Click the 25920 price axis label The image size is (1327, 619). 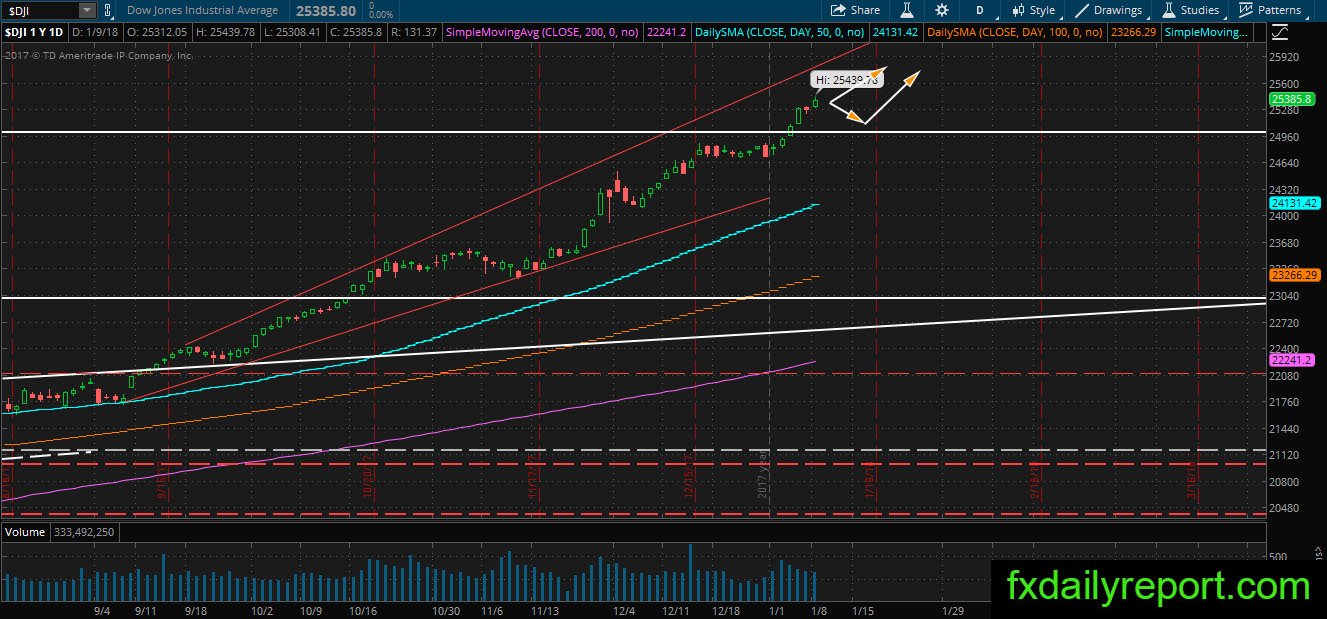click(1284, 58)
